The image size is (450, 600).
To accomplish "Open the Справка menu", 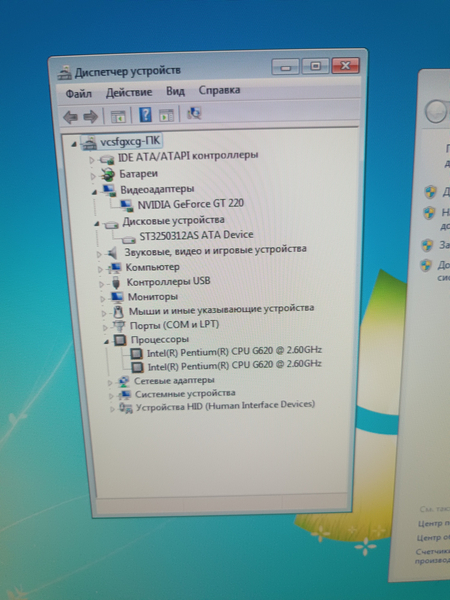I will point(219,90).
